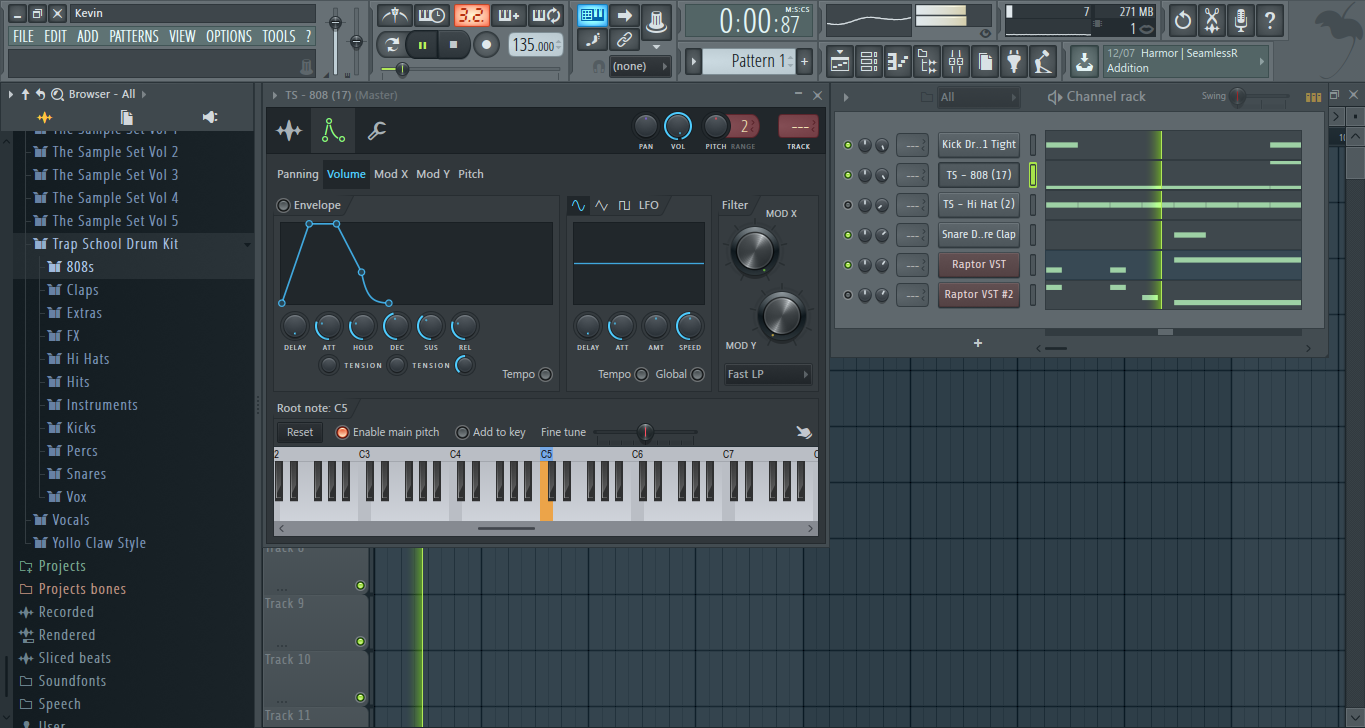Image resolution: width=1365 pixels, height=728 pixels.
Task: Click the channel rack graph editor bars icon
Action: [x=1314, y=97]
